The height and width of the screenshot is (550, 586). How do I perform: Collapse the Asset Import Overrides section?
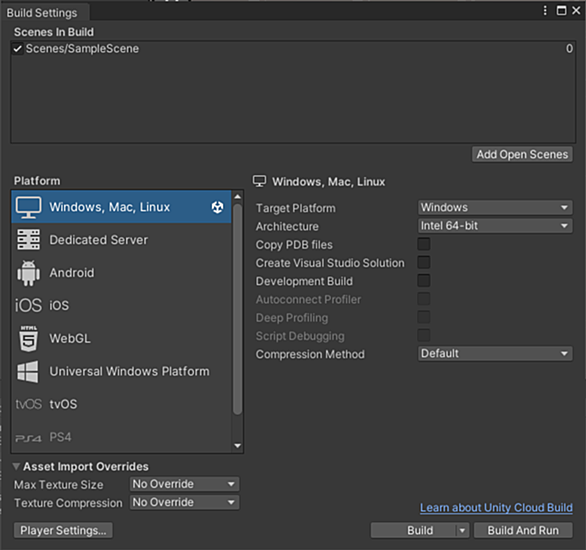[x=16, y=466]
